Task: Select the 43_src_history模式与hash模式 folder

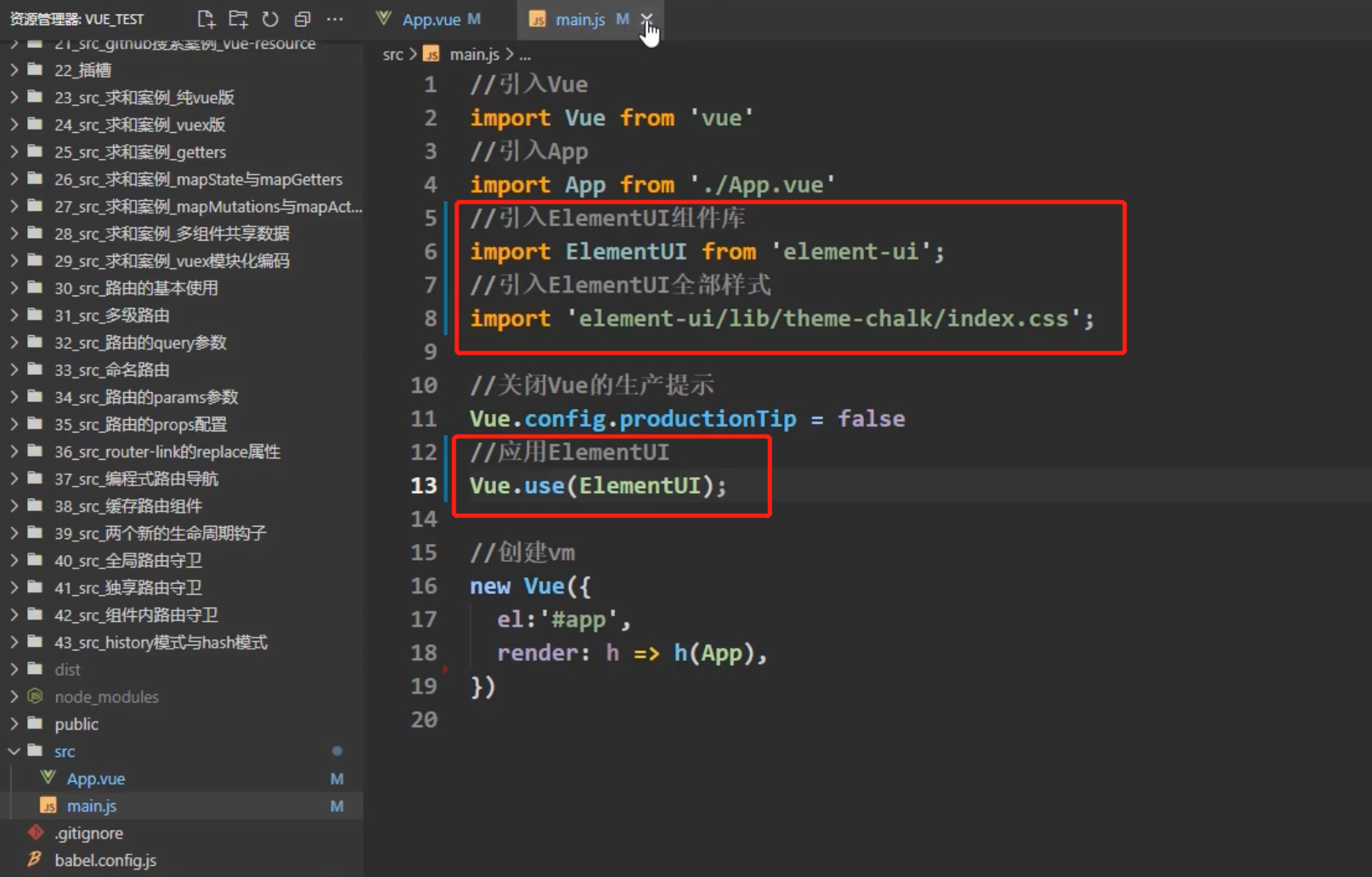Action: click(182, 642)
